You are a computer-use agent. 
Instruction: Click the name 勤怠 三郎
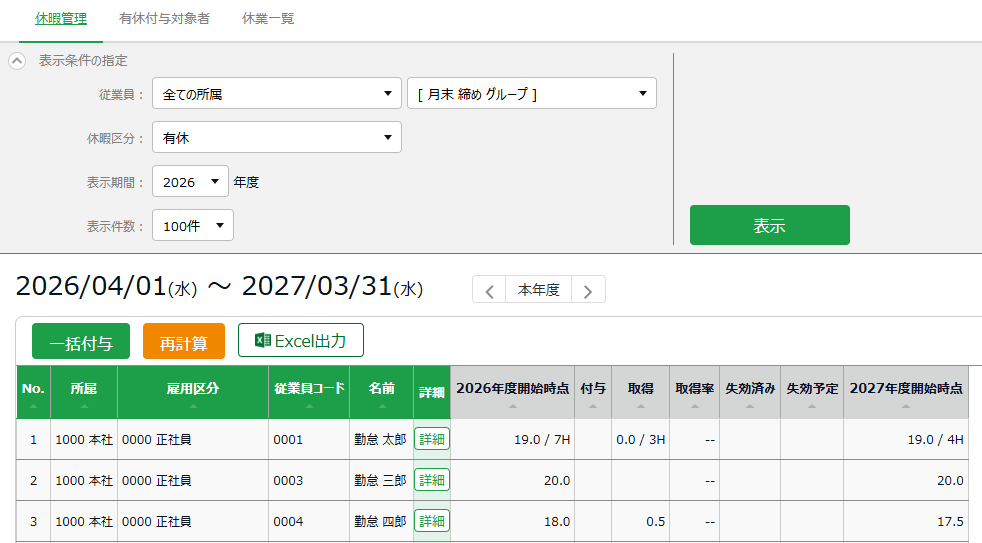380,480
